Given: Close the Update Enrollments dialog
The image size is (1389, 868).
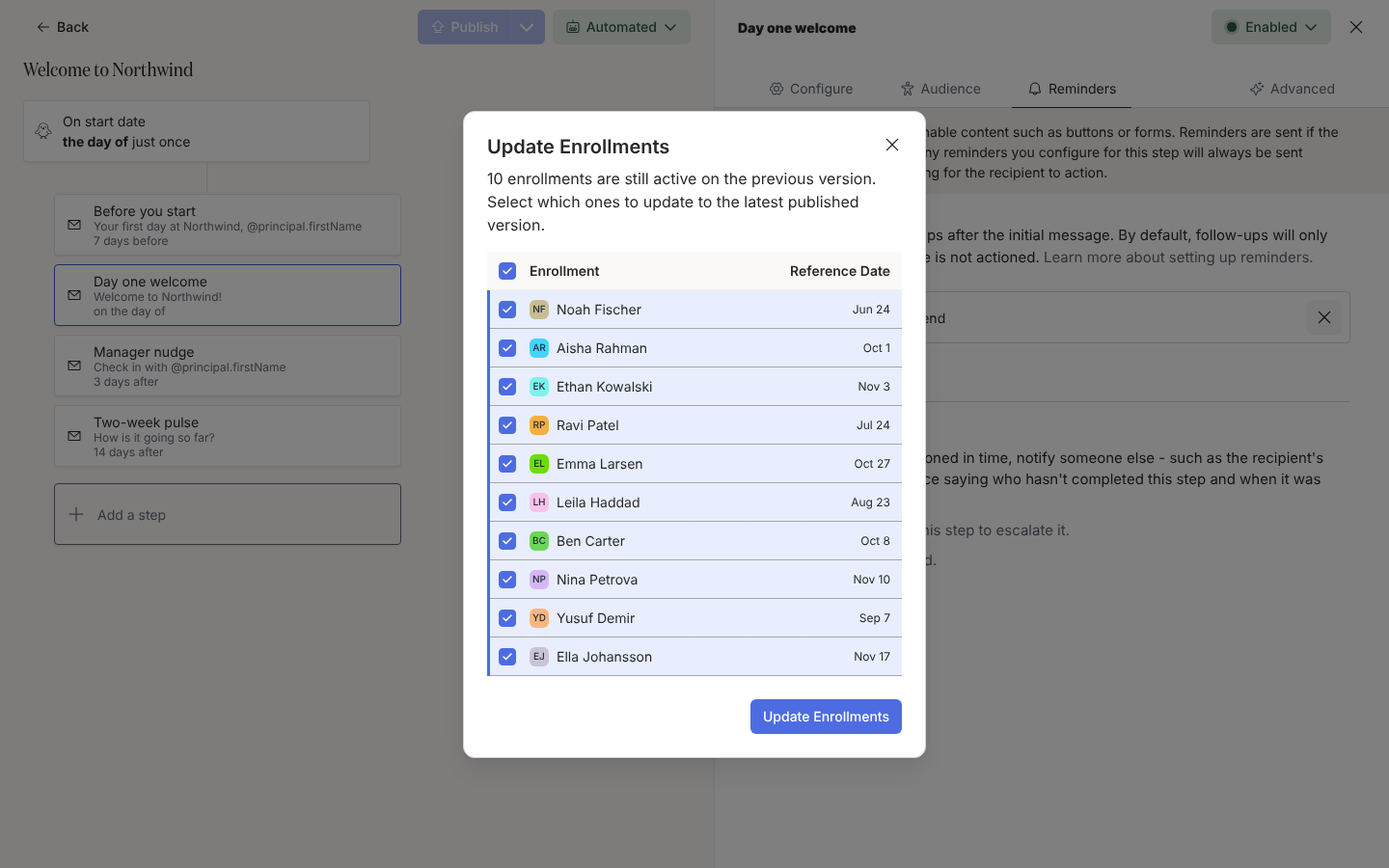Looking at the screenshot, I should point(892,145).
